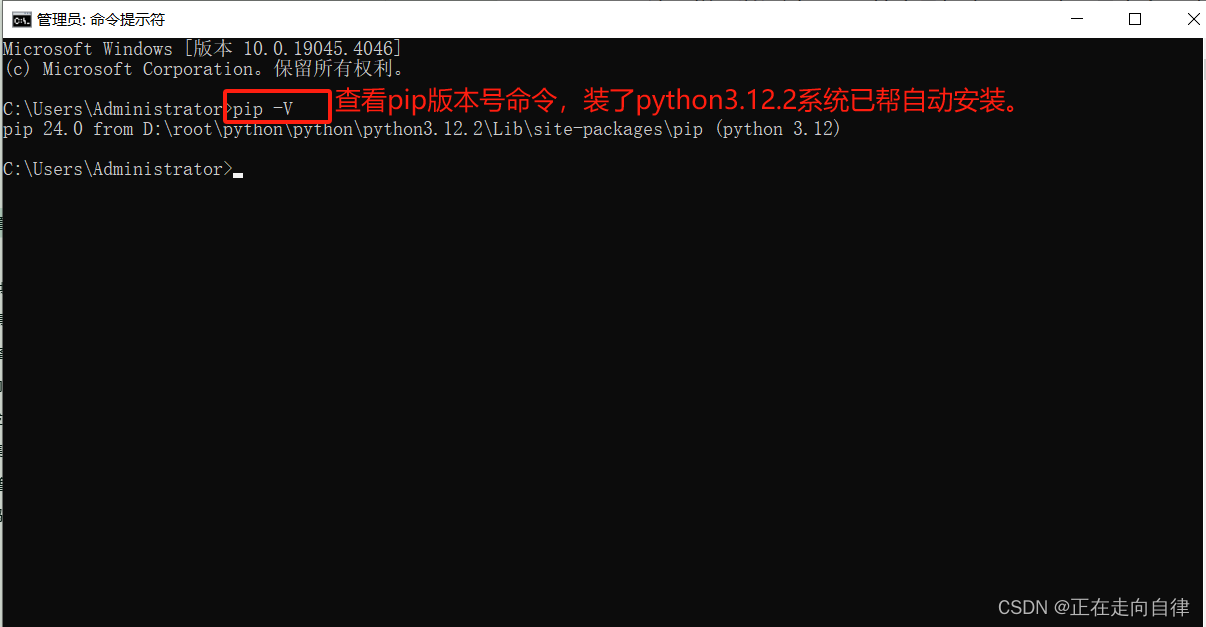Click the empty black console area
1206x627 pixels.
[600, 400]
